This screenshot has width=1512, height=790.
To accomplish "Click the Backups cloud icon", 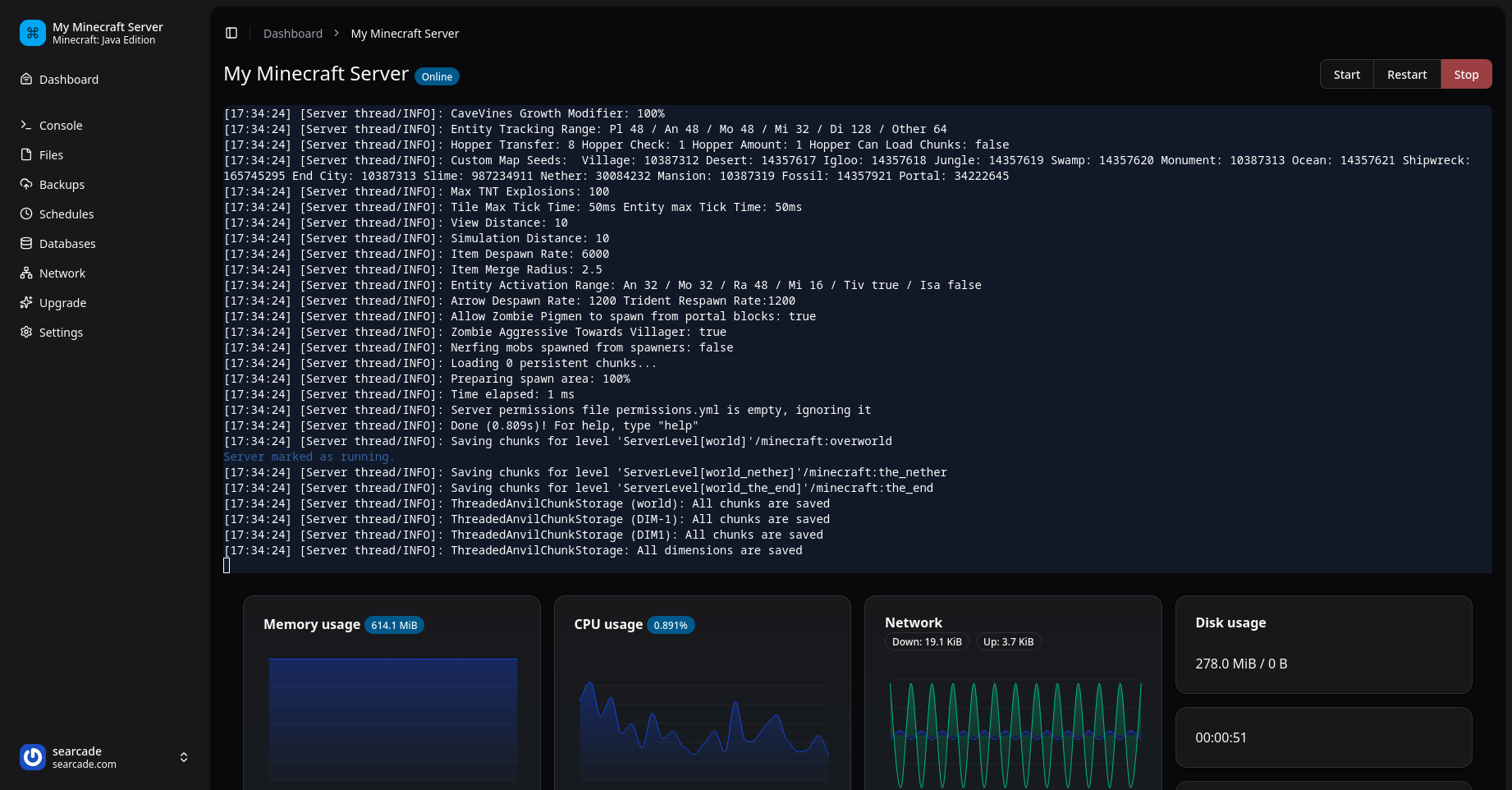I will pyautogui.click(x=26, y=184).
